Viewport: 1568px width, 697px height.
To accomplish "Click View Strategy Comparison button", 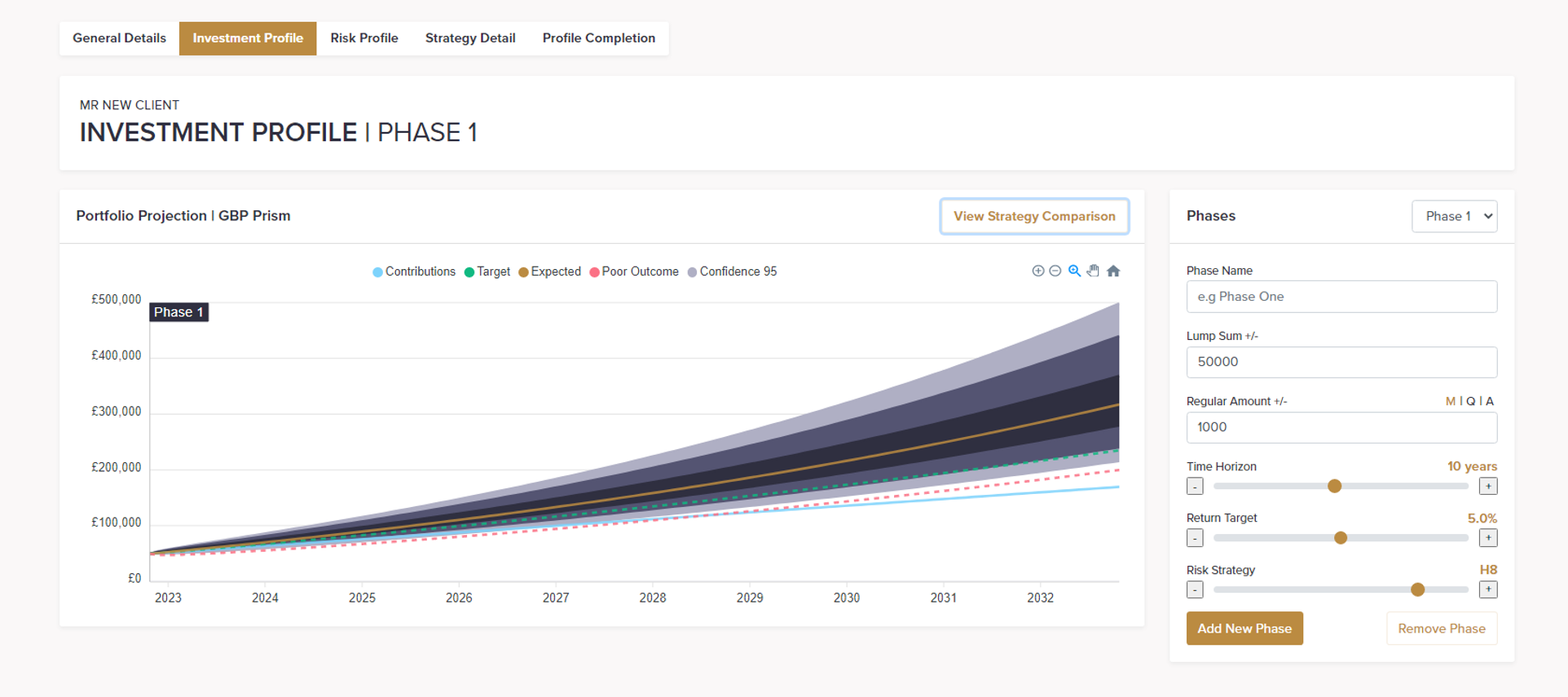I will tap(1035, 216).
